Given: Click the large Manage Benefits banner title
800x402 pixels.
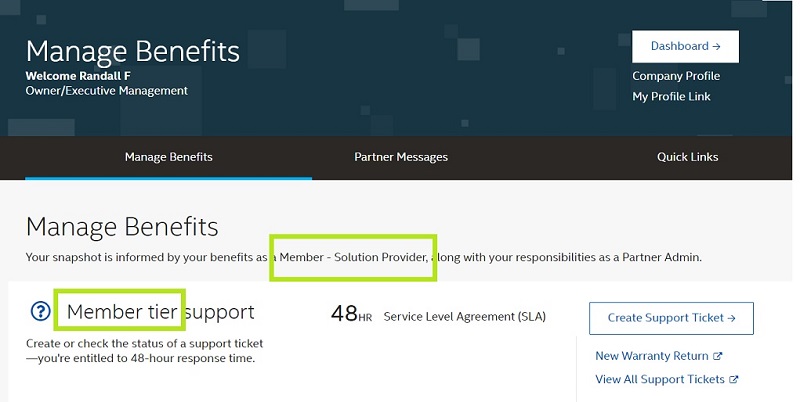Looking at the screenshot, I should coord(132,50).
